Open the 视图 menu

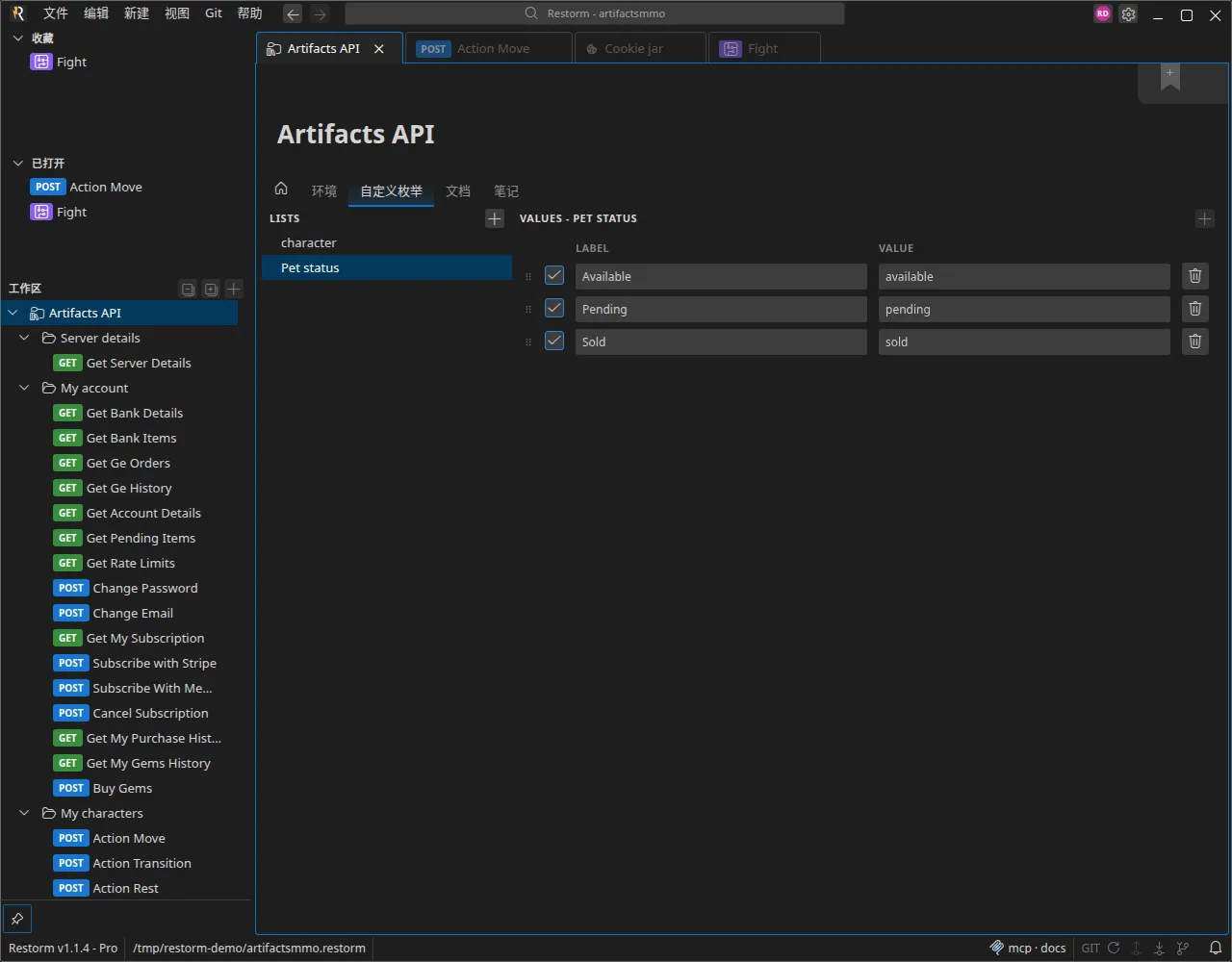point(177,13)
